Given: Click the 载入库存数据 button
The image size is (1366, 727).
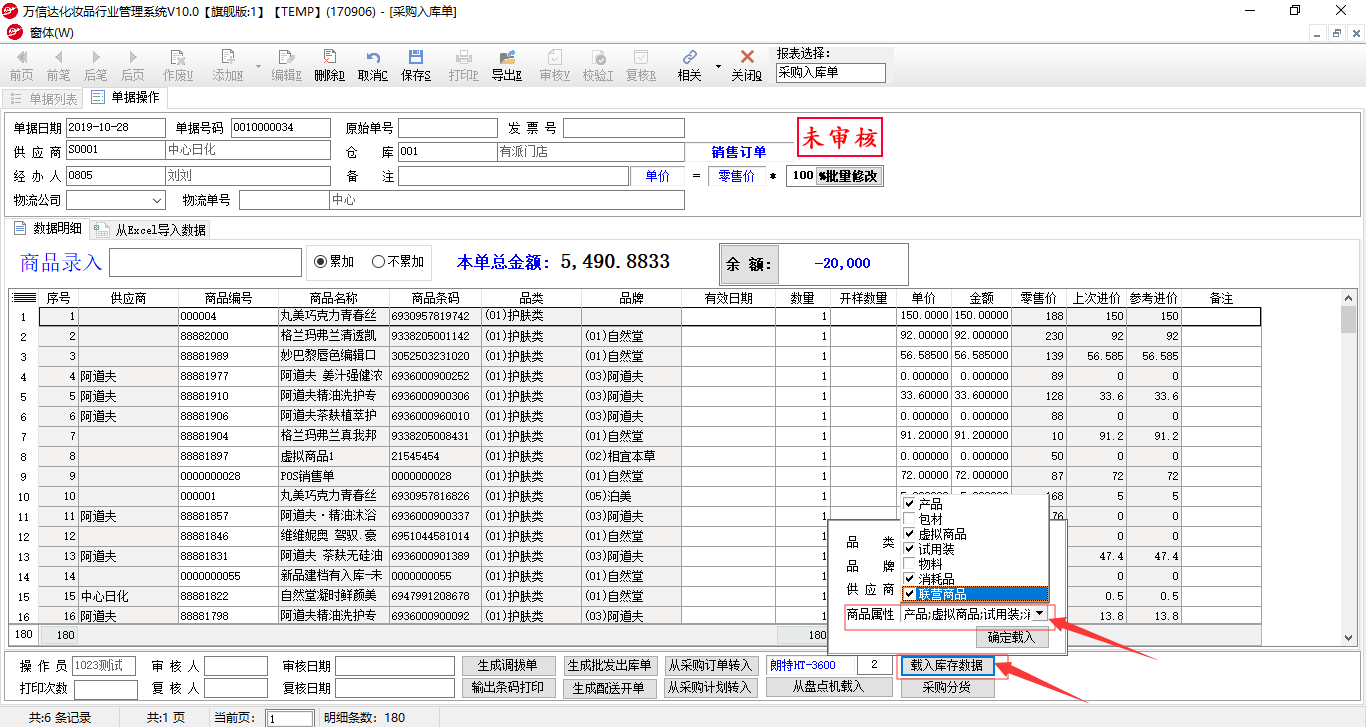Looking at the screenshot, I should tap(947, 666).
